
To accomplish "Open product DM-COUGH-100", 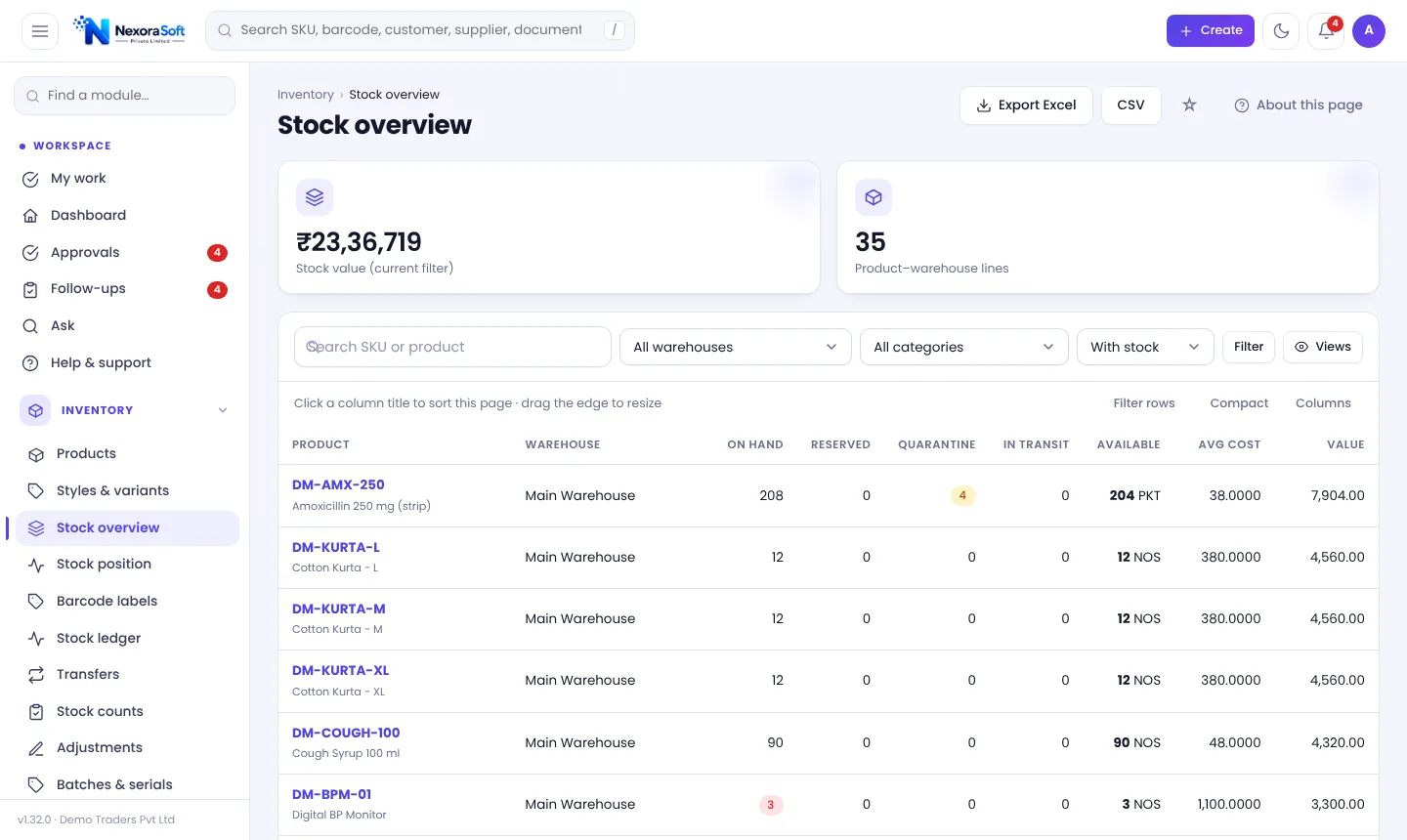I will (x=346, y=734).
